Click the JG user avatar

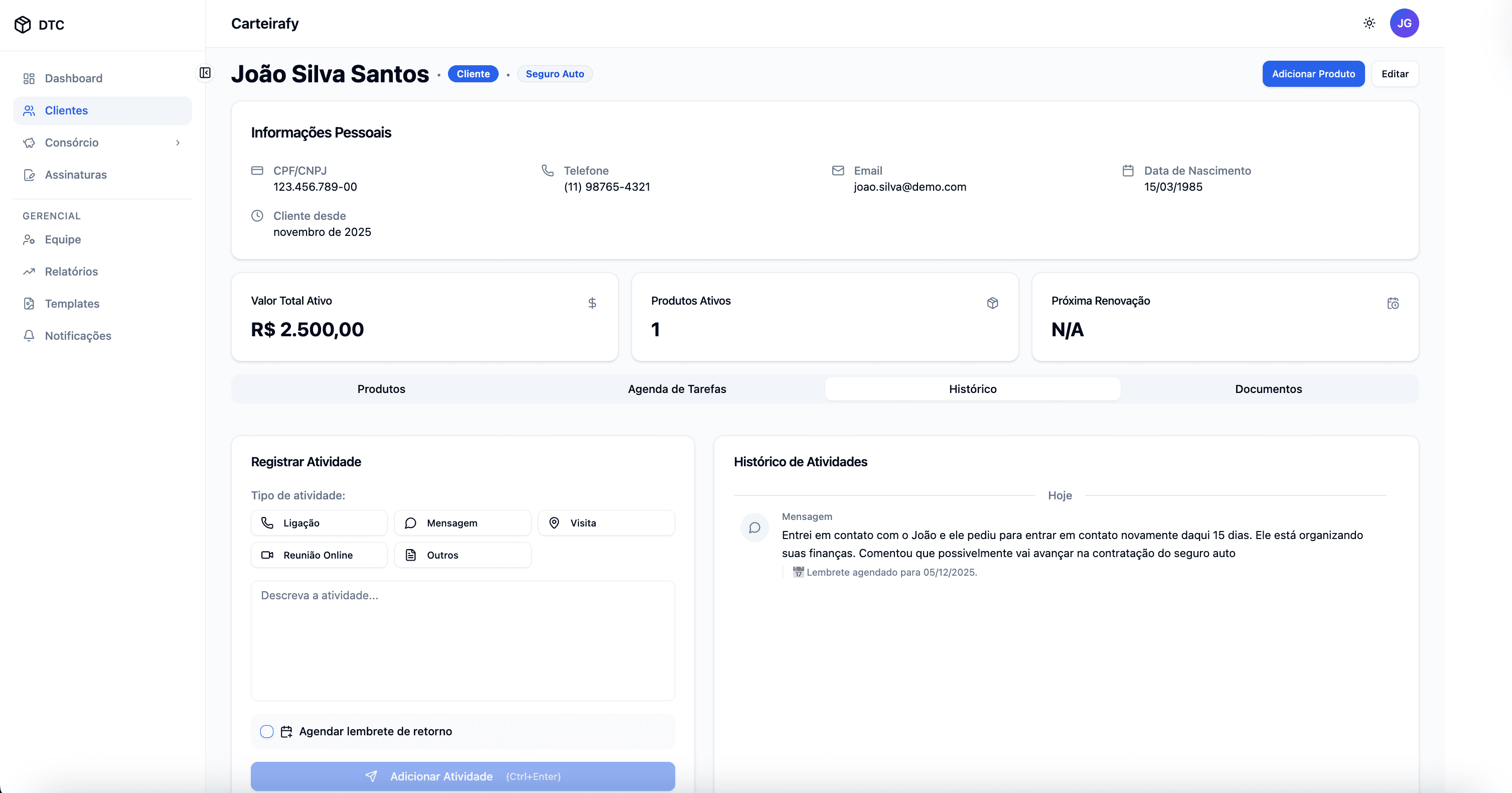point(1404,24)
